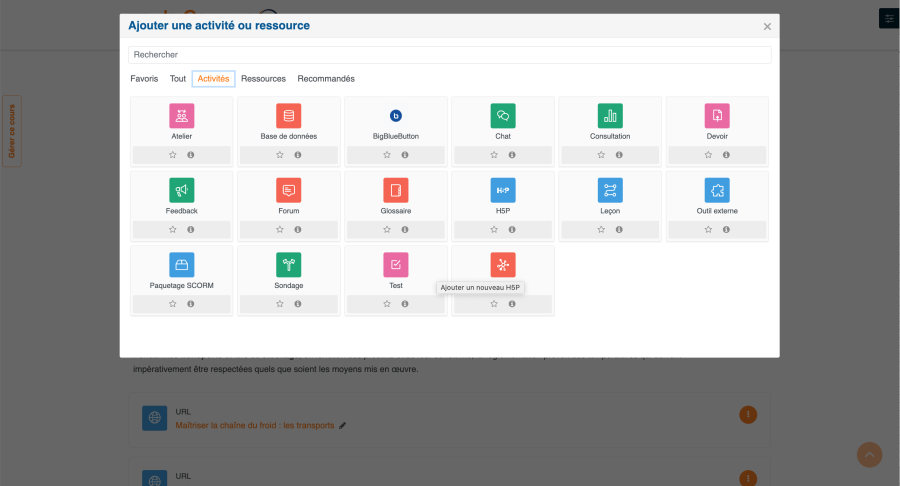Choose the Forum activity icon

click(x=288, y=190)
